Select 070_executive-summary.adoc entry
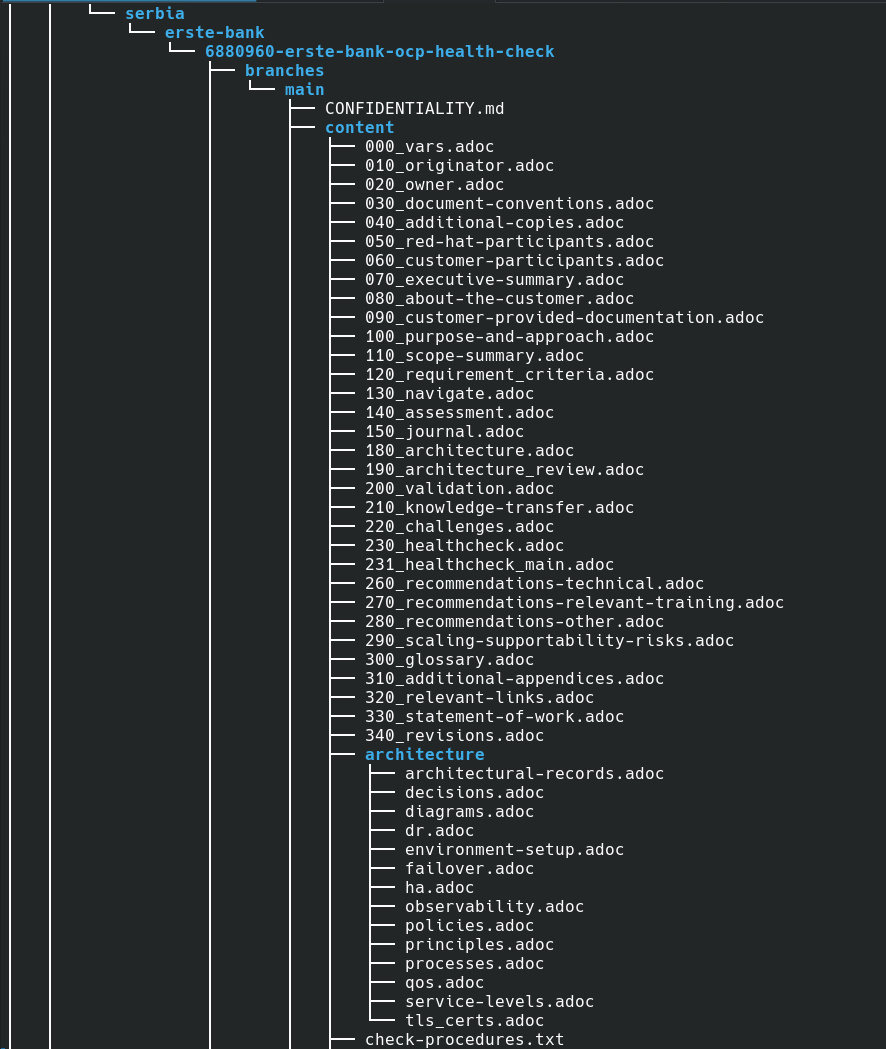886x1049 pixels. pyautogui.click(x=495, y=280)
